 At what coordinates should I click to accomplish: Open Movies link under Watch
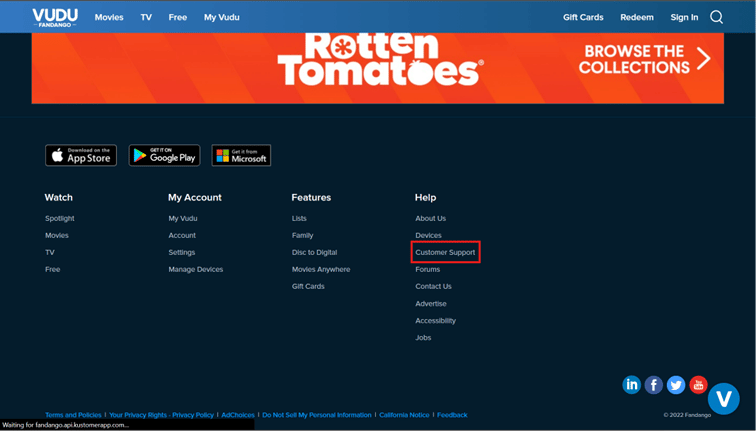(x=57, y=235)
